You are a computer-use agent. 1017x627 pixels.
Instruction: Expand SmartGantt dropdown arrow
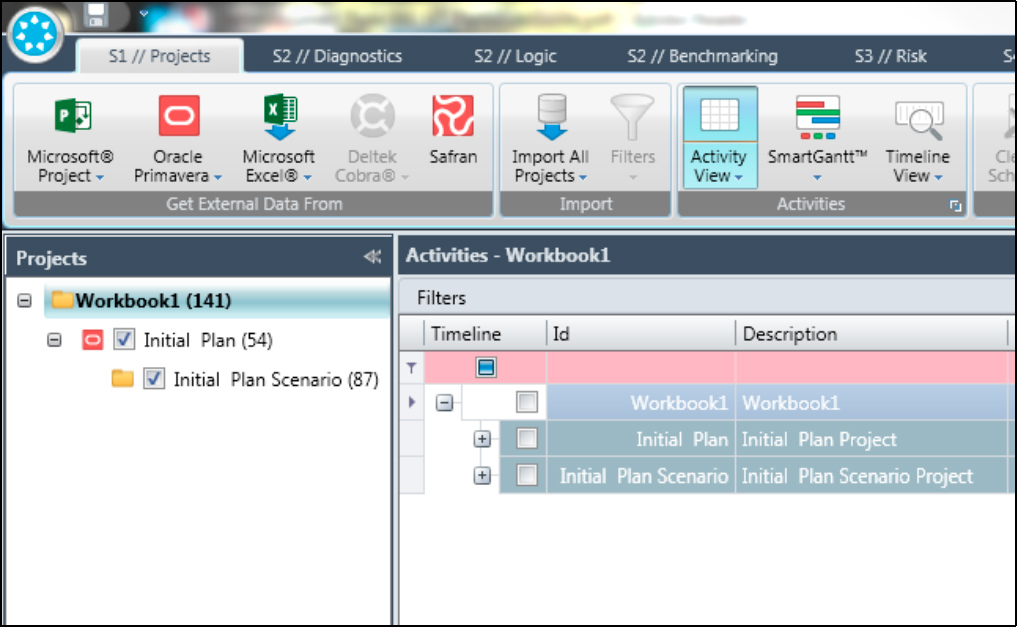pyautogui.click(x=817, y=177)
